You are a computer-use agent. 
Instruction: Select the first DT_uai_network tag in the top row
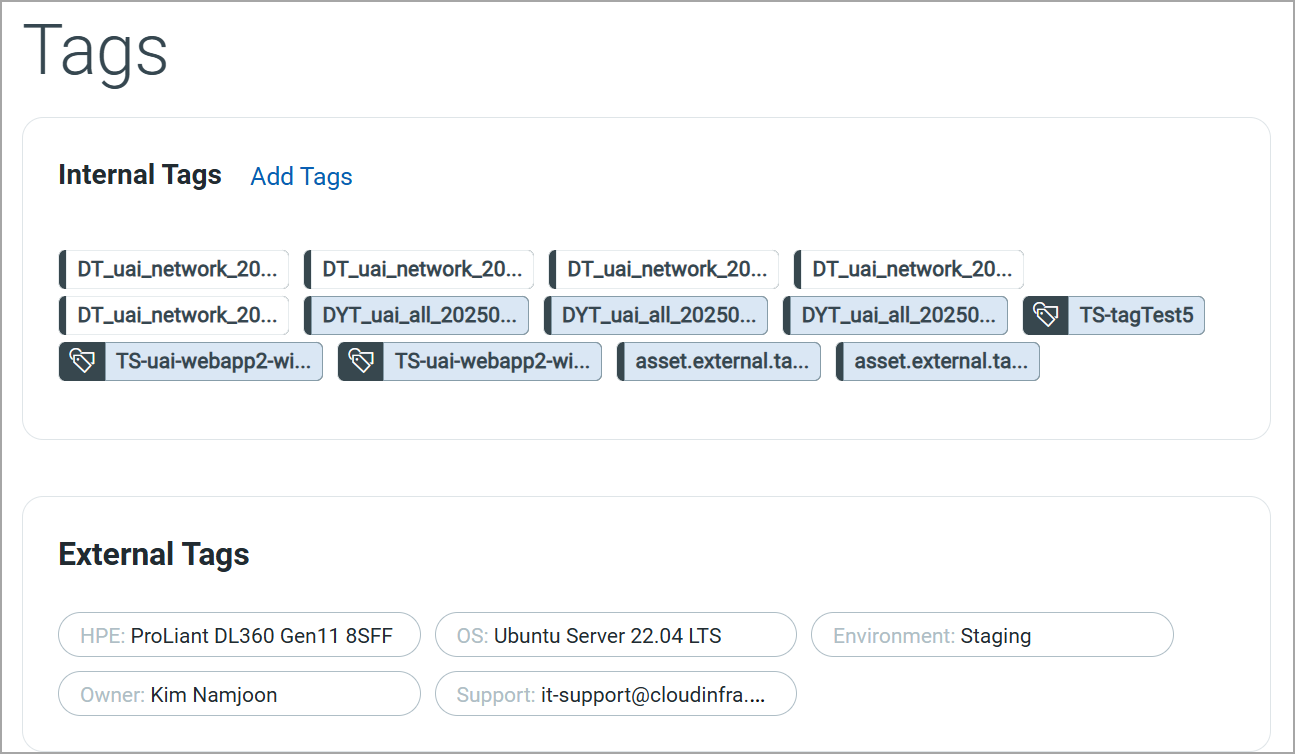coord(176,270)
